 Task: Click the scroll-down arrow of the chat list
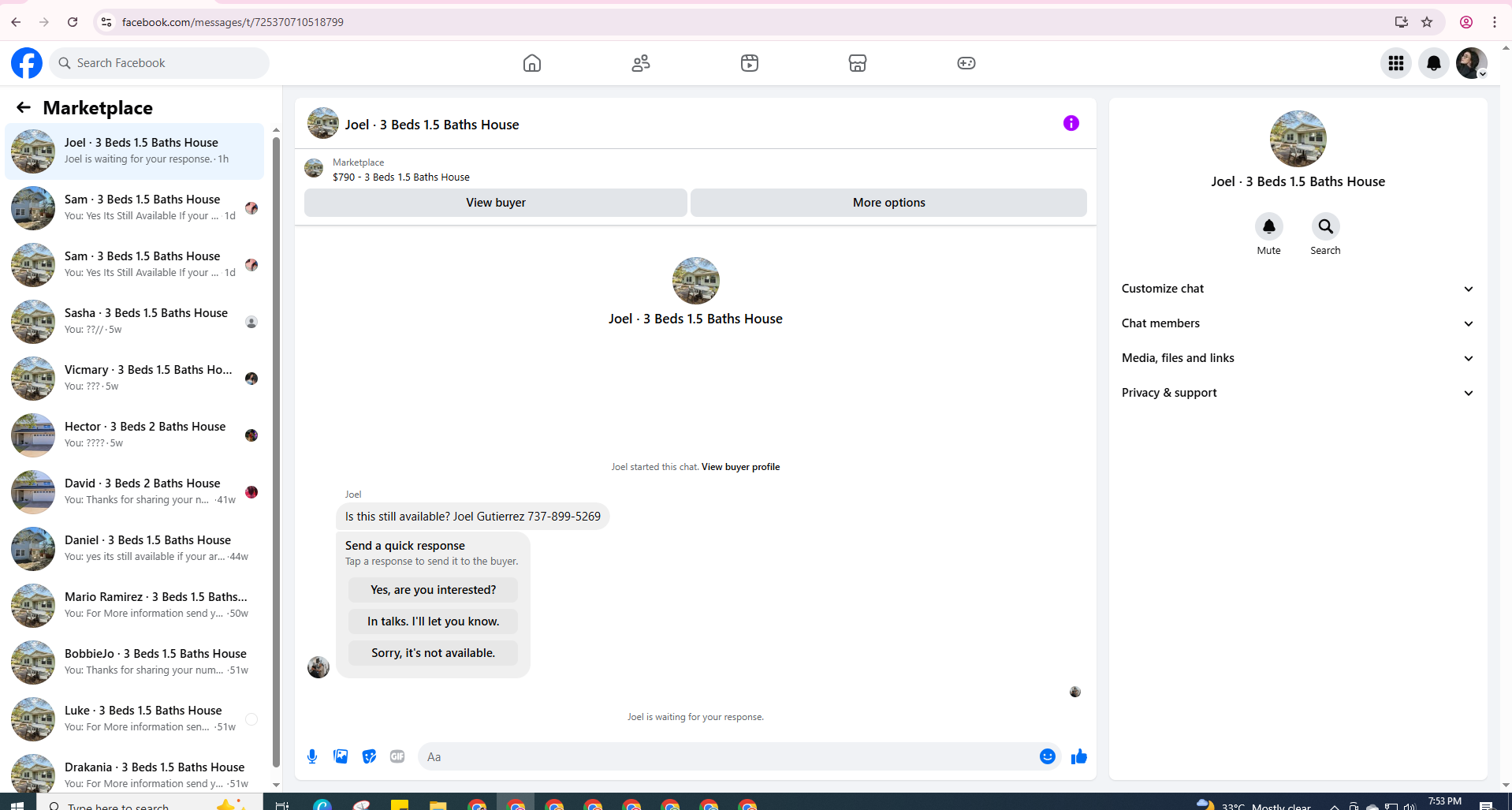pos(276,785)
